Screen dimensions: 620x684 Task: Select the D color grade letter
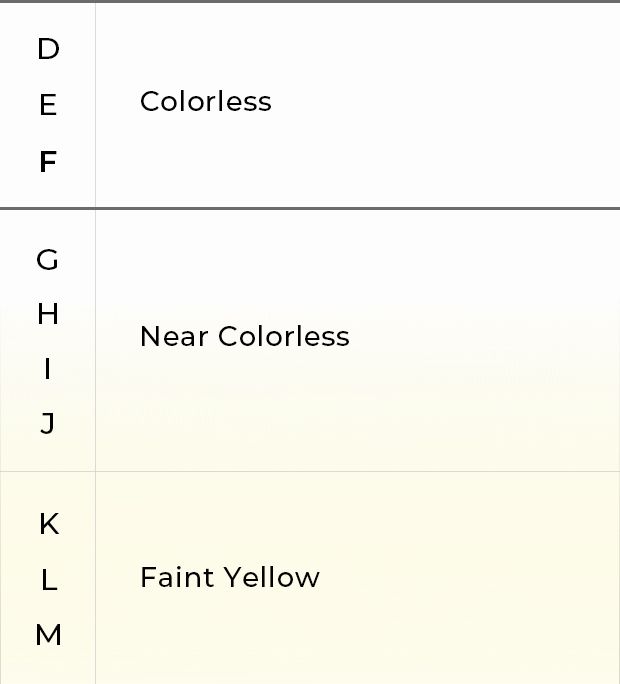(x=48, y=49)
